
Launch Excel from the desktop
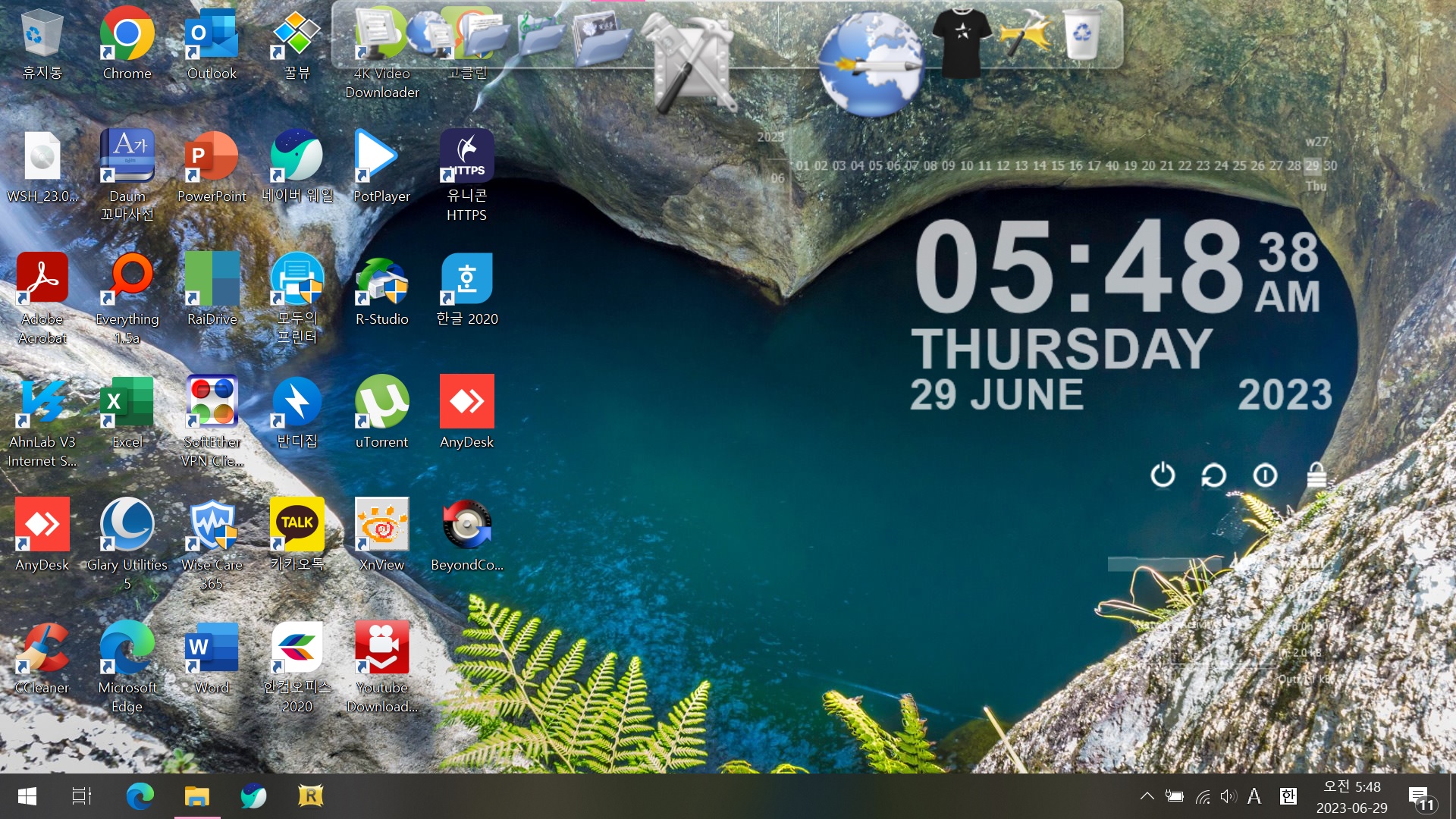tap(127, 413)
